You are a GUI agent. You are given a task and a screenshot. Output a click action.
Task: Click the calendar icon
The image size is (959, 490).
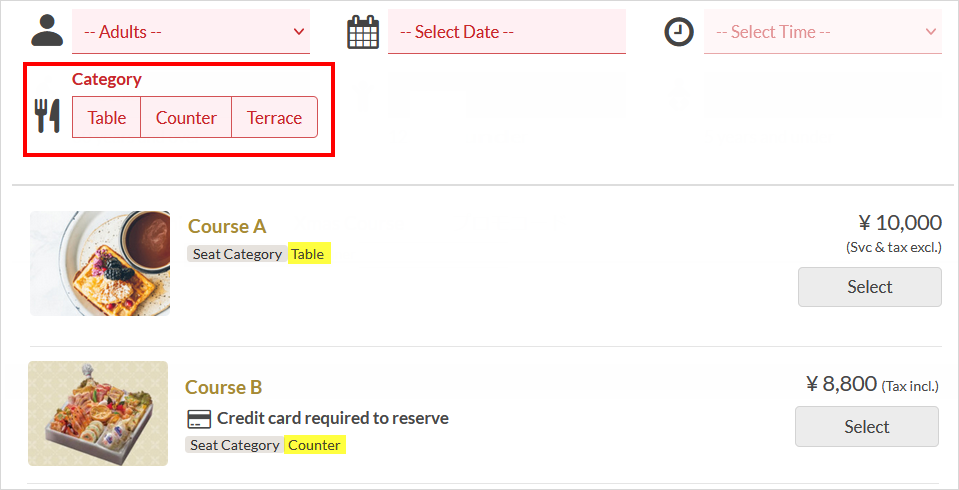click(363, 32)
